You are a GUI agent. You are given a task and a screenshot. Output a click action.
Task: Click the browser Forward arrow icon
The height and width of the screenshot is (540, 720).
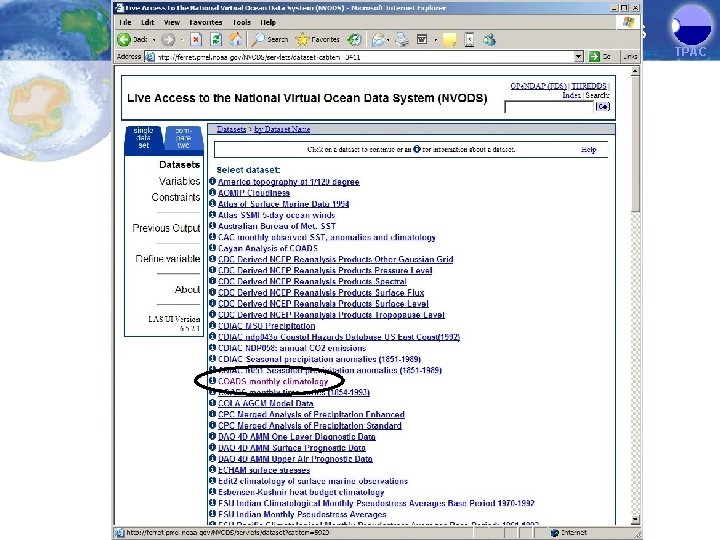click(x=168, y=40)
